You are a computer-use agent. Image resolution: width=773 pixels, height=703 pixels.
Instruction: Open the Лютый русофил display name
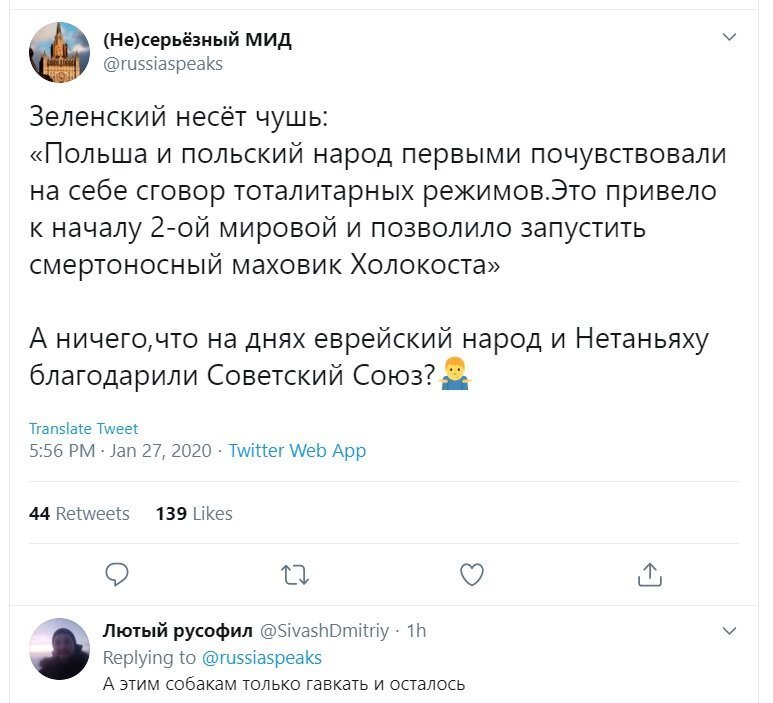pos(177,631)
